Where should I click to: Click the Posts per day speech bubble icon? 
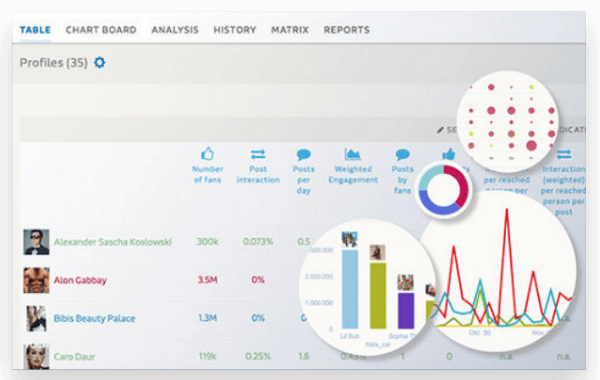pyautogui.click(x=303, y=155)
